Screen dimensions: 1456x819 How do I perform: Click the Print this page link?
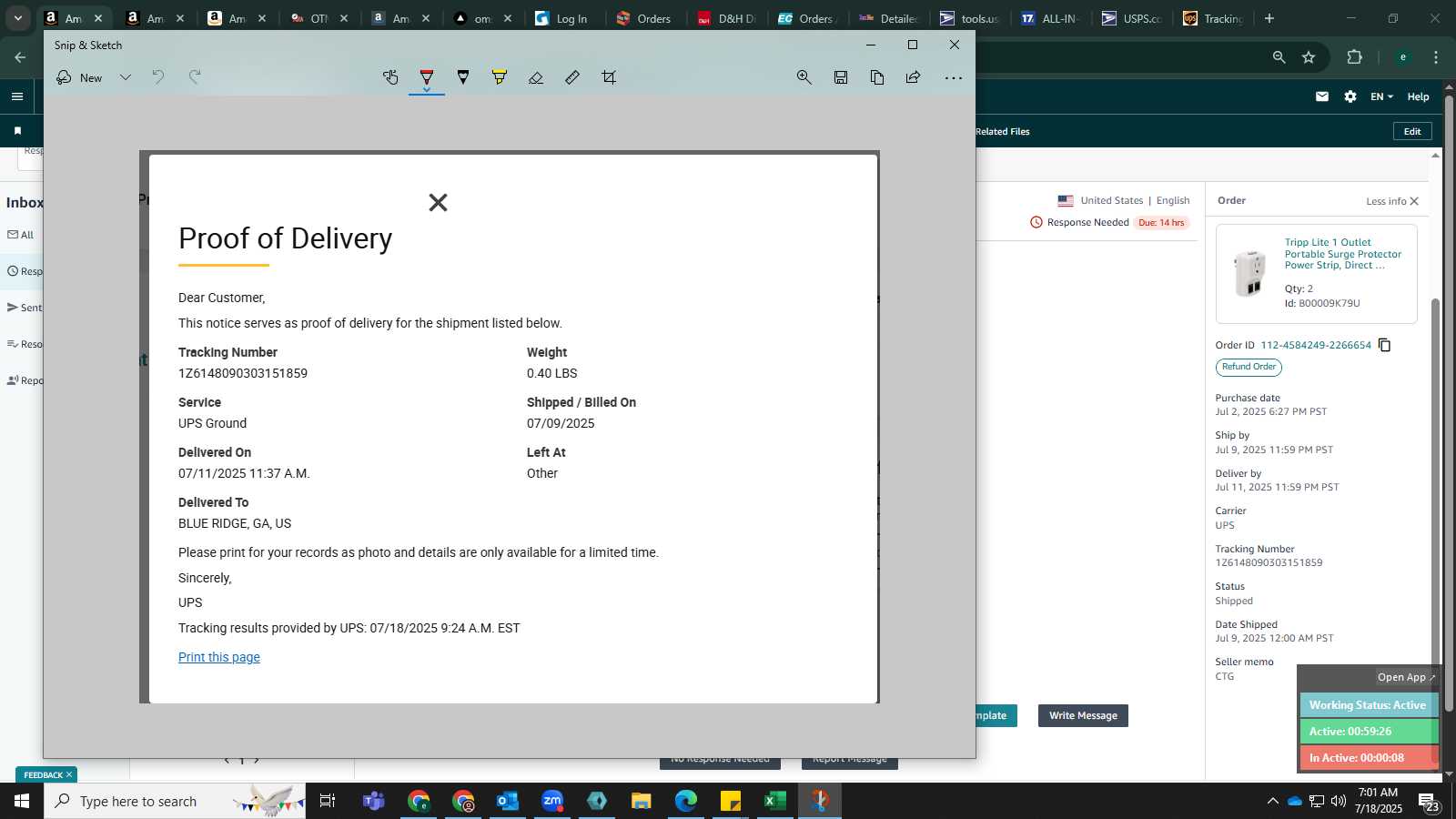tap(219, 657)
